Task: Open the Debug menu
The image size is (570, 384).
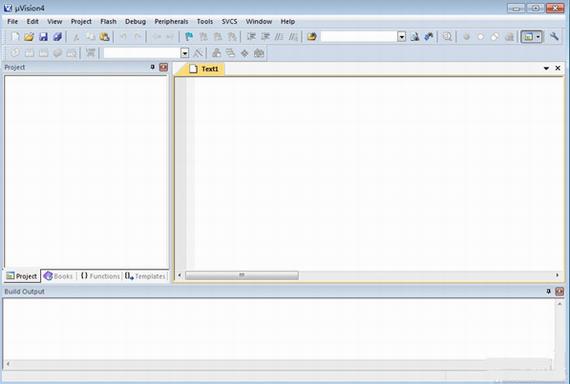Action: click(135, 21)
